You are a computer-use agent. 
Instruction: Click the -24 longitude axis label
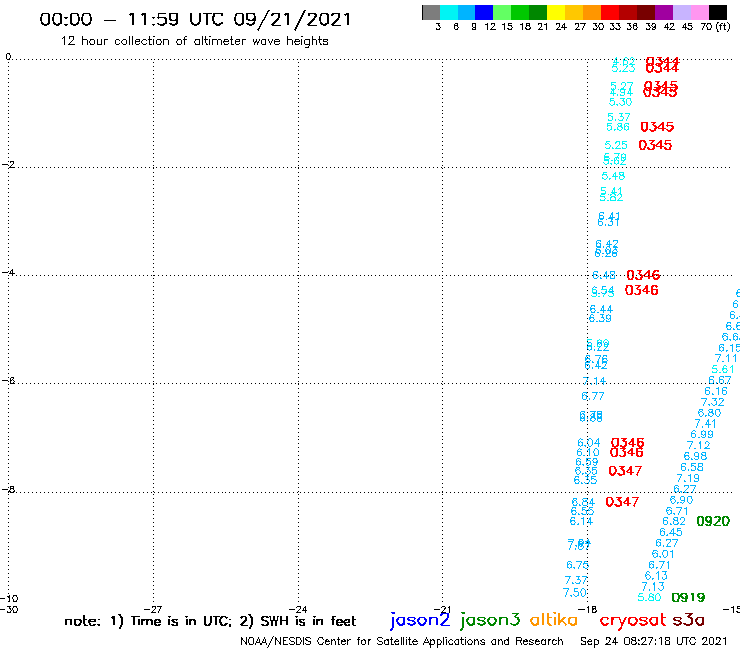coord(298,610)
